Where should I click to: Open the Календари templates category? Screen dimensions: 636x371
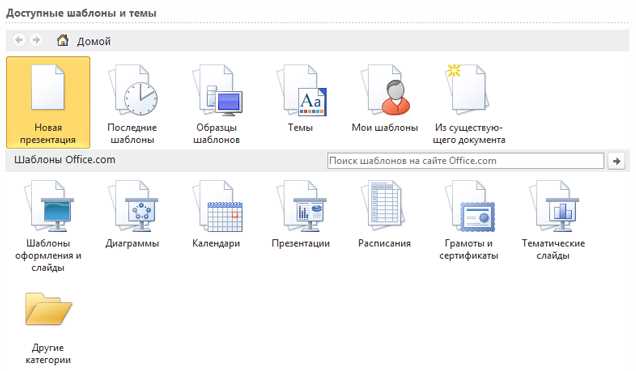pos(216,214)
